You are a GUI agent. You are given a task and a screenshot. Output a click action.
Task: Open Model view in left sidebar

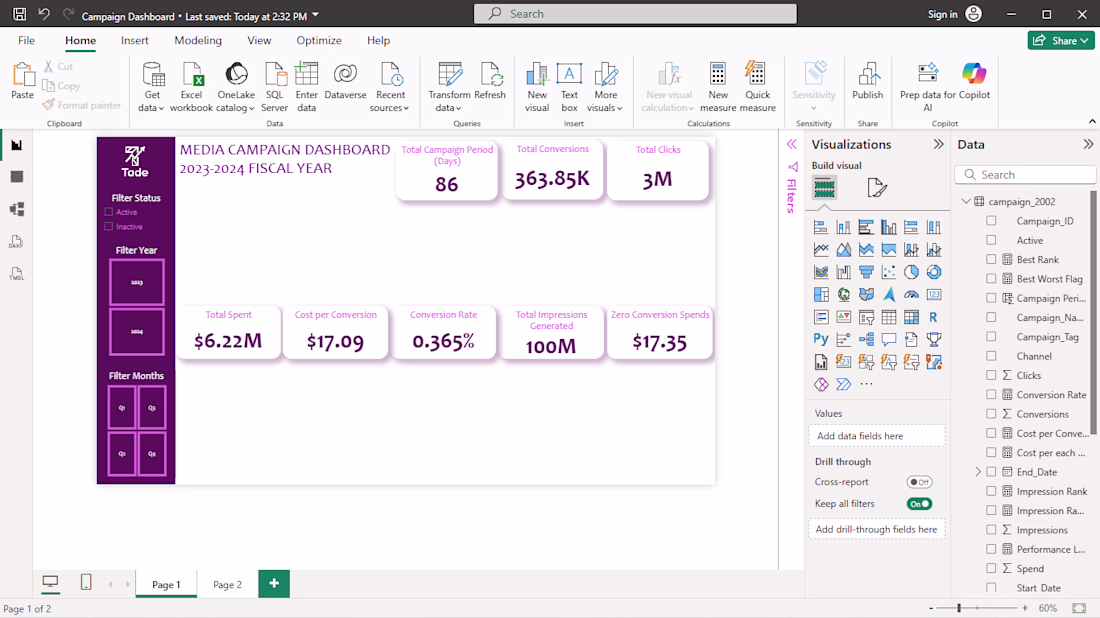tap(17, 210)
